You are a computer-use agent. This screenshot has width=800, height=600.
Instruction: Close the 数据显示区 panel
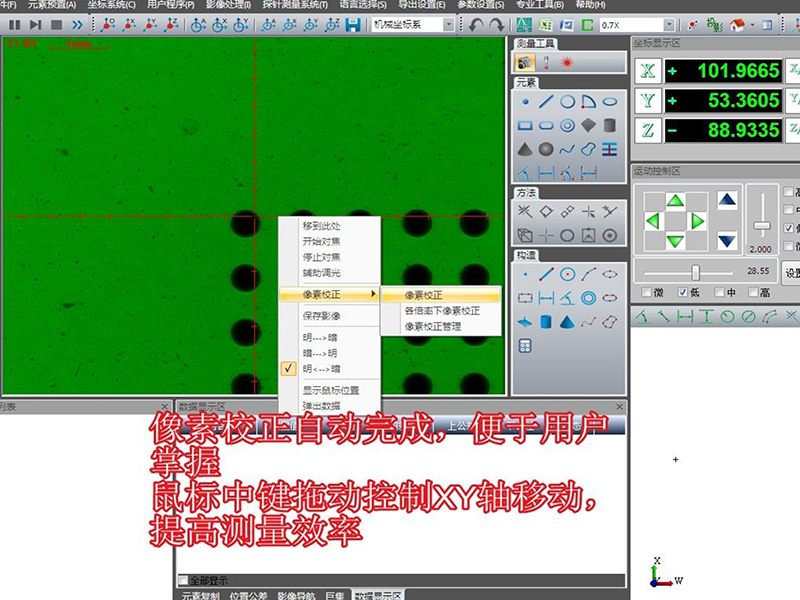click(x=619, y=407)
